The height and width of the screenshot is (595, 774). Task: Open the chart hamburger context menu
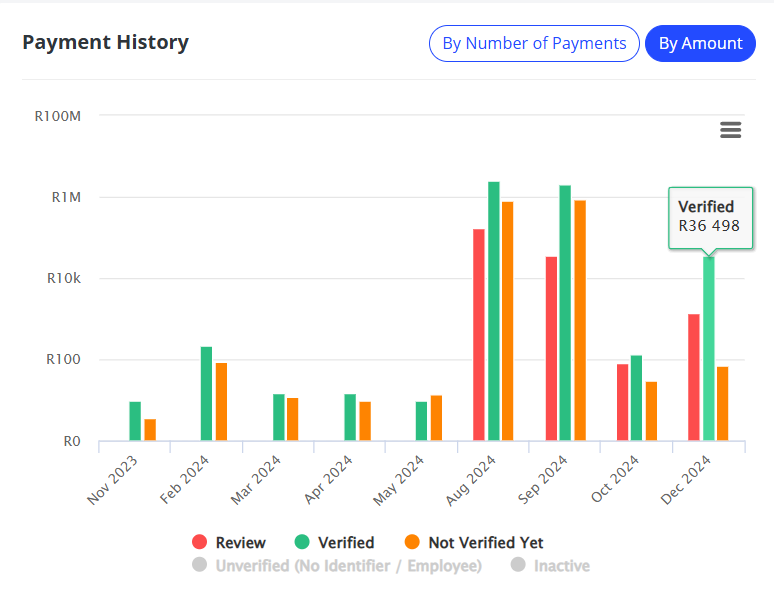coord(730,130)
